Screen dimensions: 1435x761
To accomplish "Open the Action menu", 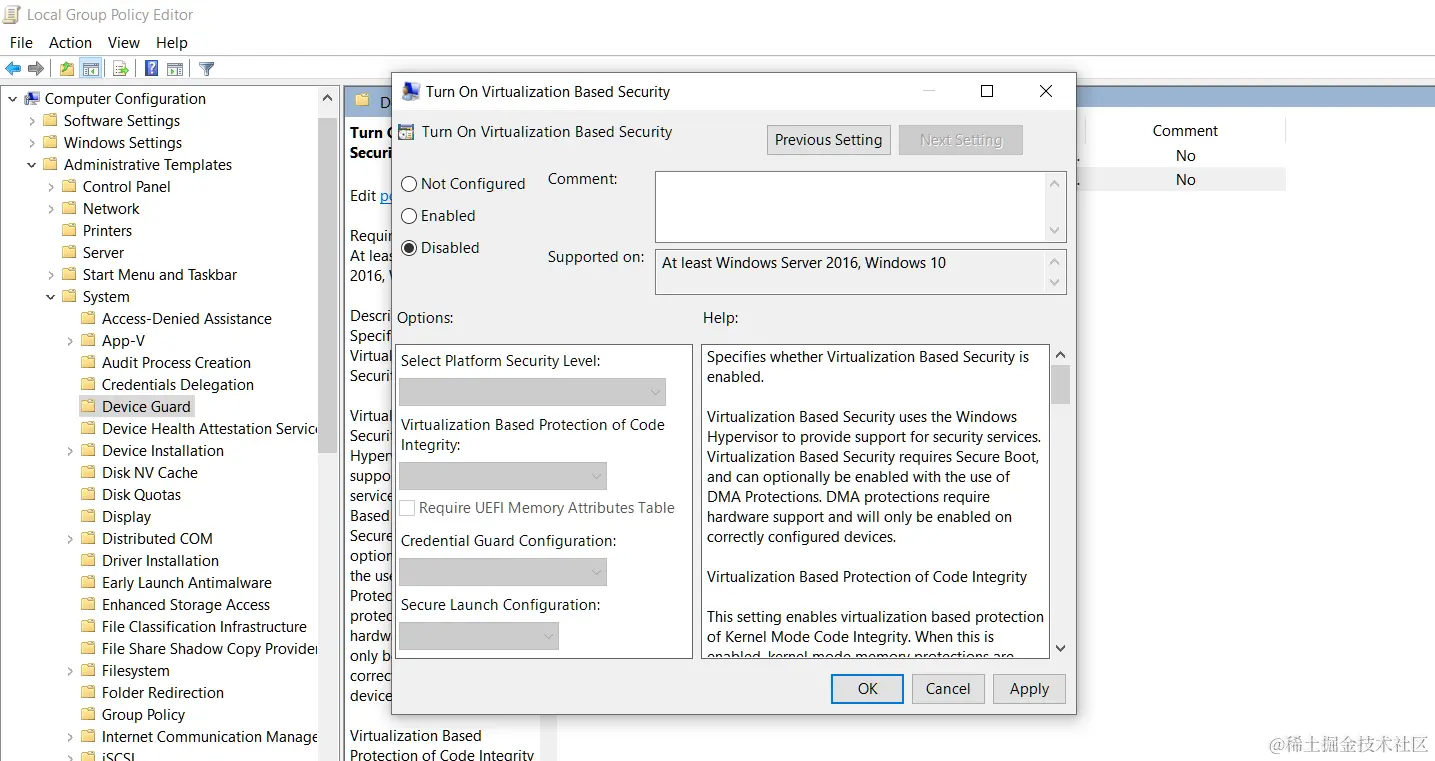I will (x=70, y=43).
